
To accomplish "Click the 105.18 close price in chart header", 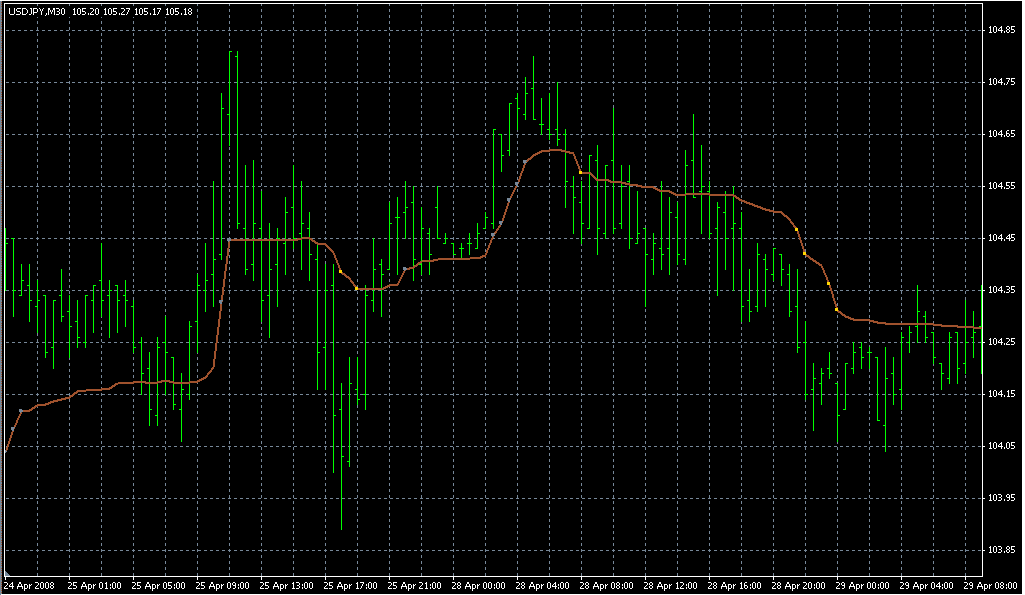I will click(x=179, y=12).
